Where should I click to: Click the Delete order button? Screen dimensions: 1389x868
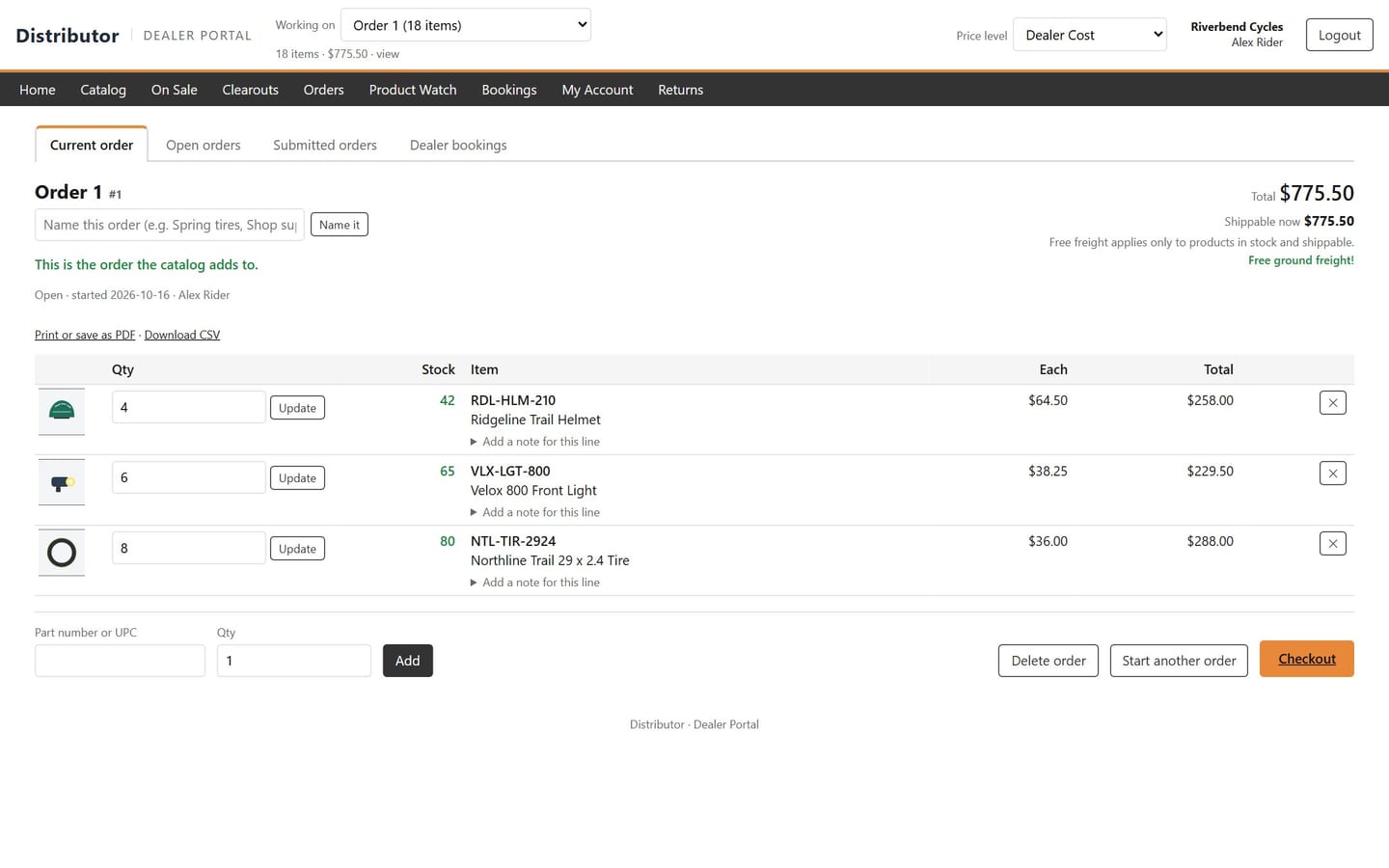coord(1049,661)
